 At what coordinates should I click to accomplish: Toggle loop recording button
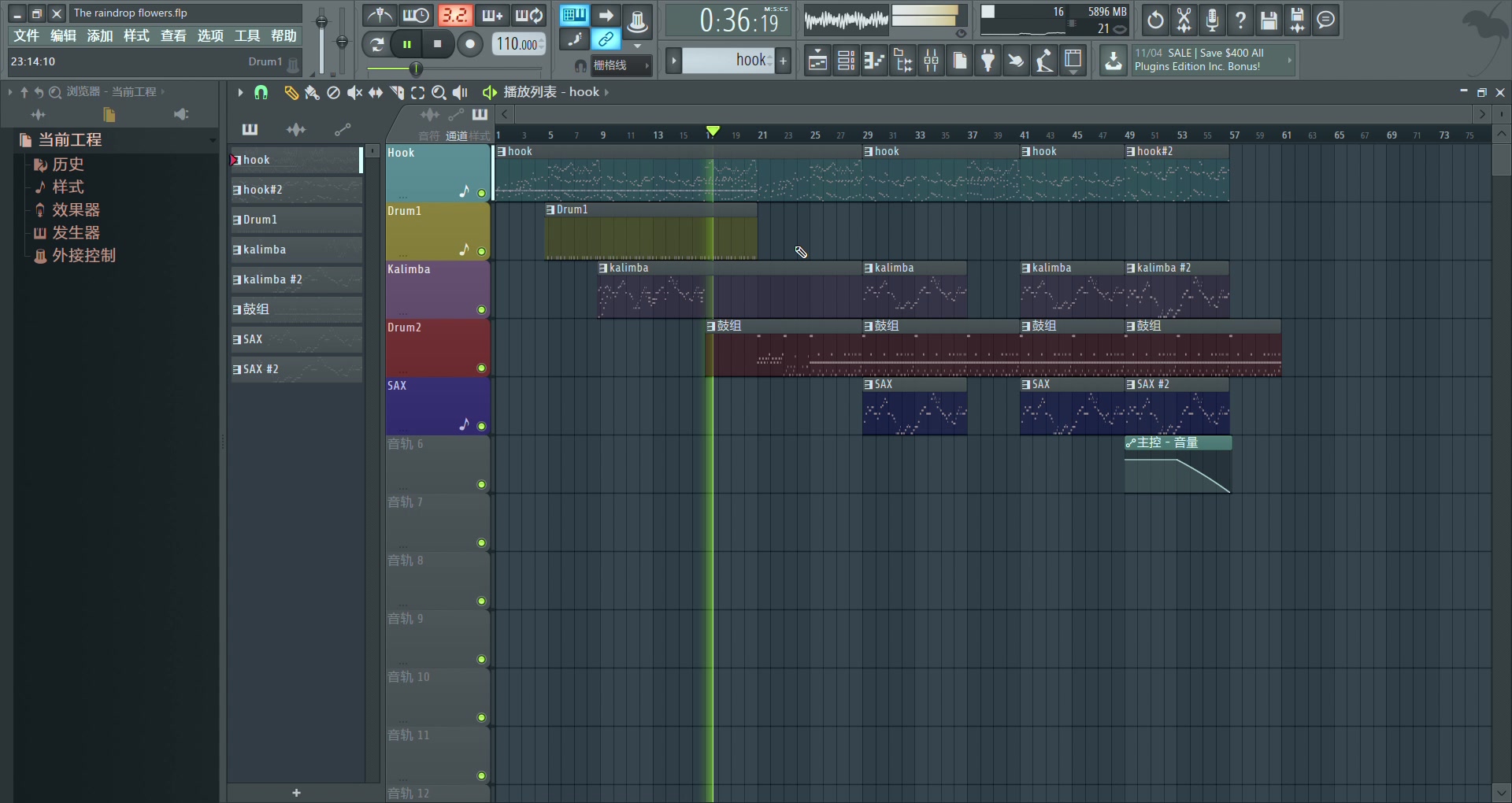pos(528,16)
